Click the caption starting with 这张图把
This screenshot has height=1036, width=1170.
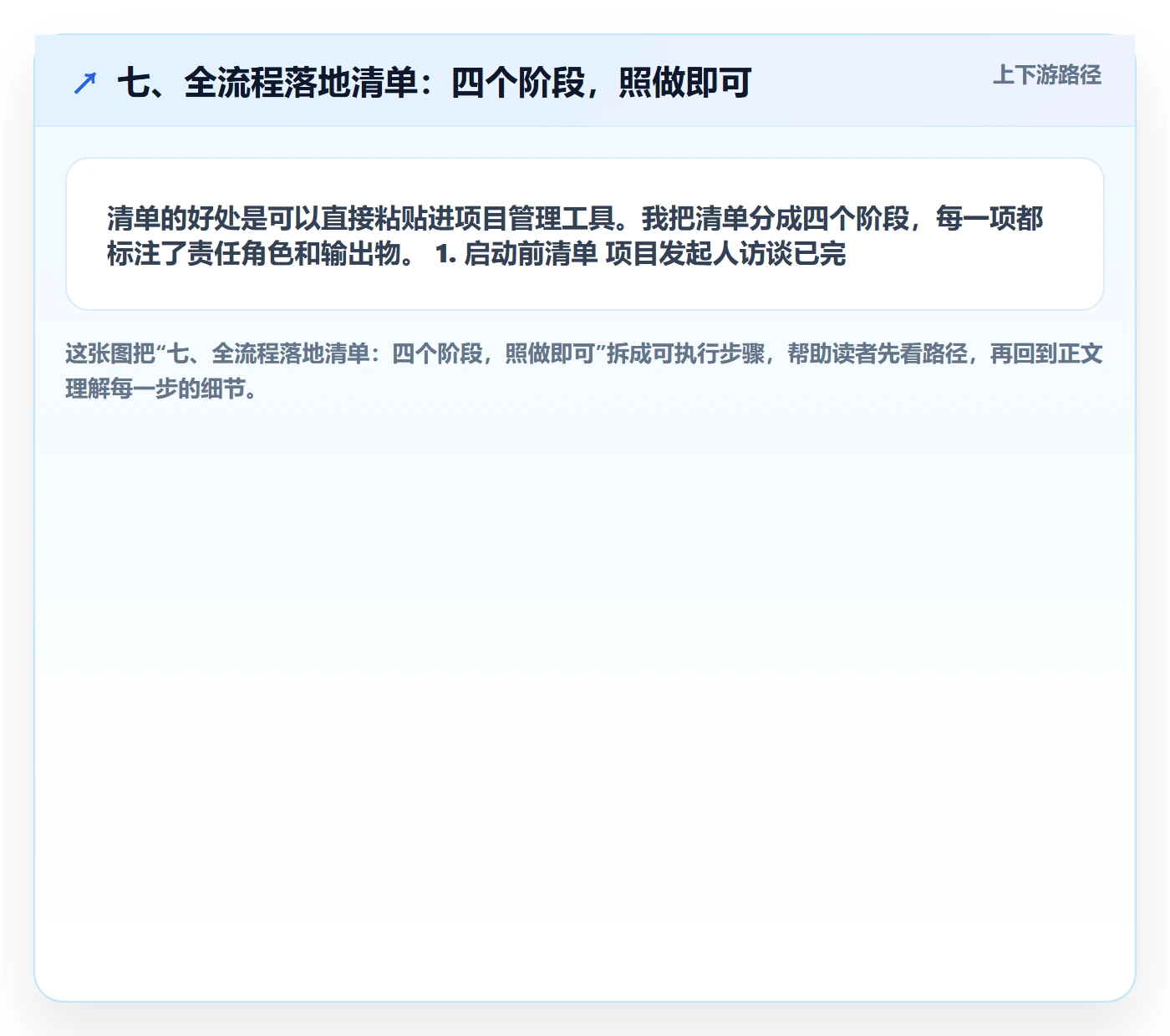pos(584,371)
